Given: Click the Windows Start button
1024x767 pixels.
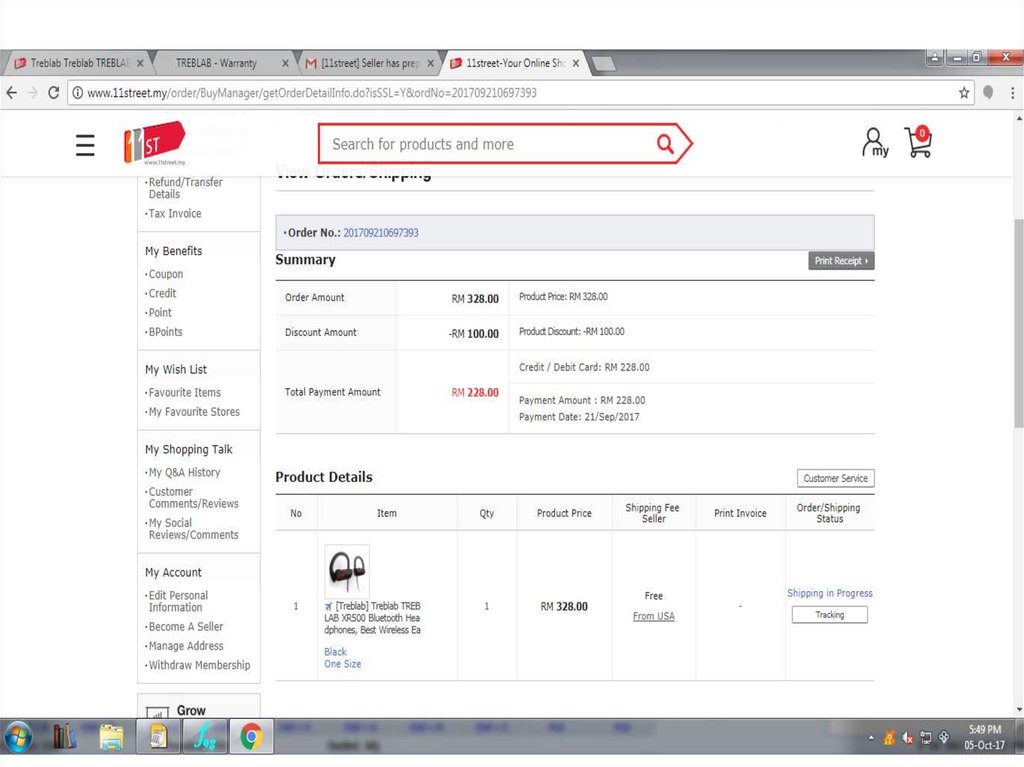Looking at the screenshot, I should pyautogui.click(x=18, y=738).
